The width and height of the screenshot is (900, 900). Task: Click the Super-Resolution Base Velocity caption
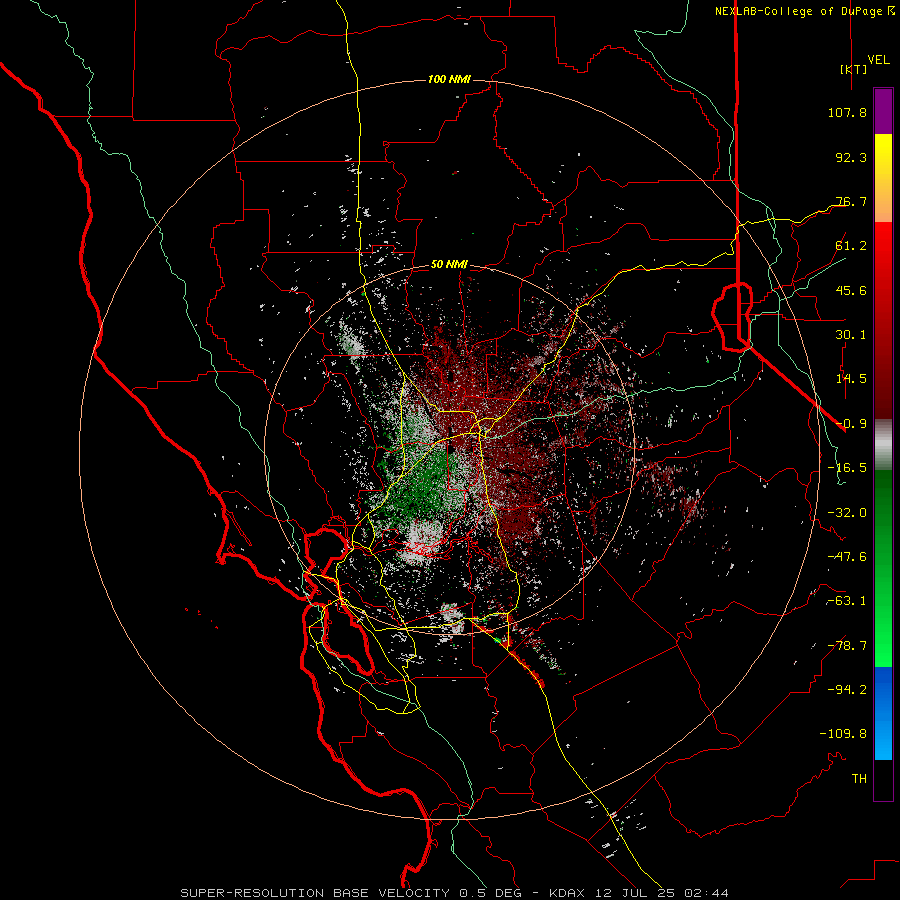click(455, 893)
